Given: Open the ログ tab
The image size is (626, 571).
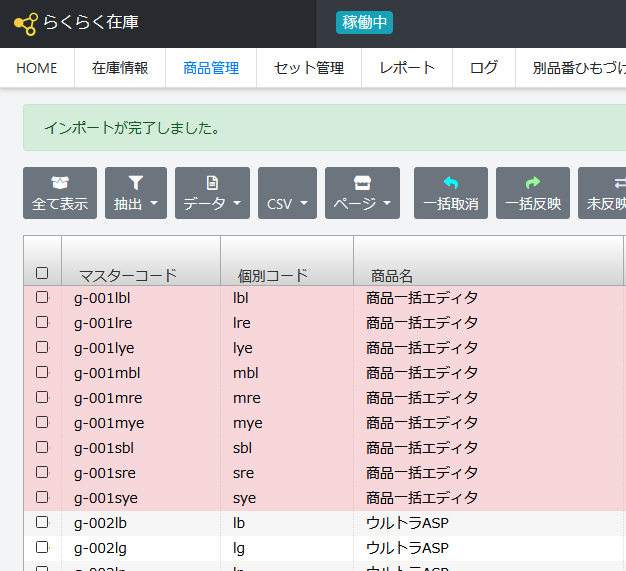Looking at the screenshot, I should [484, 68].
